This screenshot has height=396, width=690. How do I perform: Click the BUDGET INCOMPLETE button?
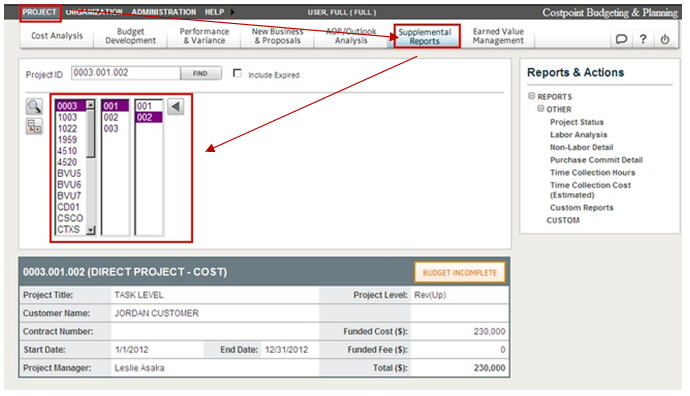pos(460,273)
